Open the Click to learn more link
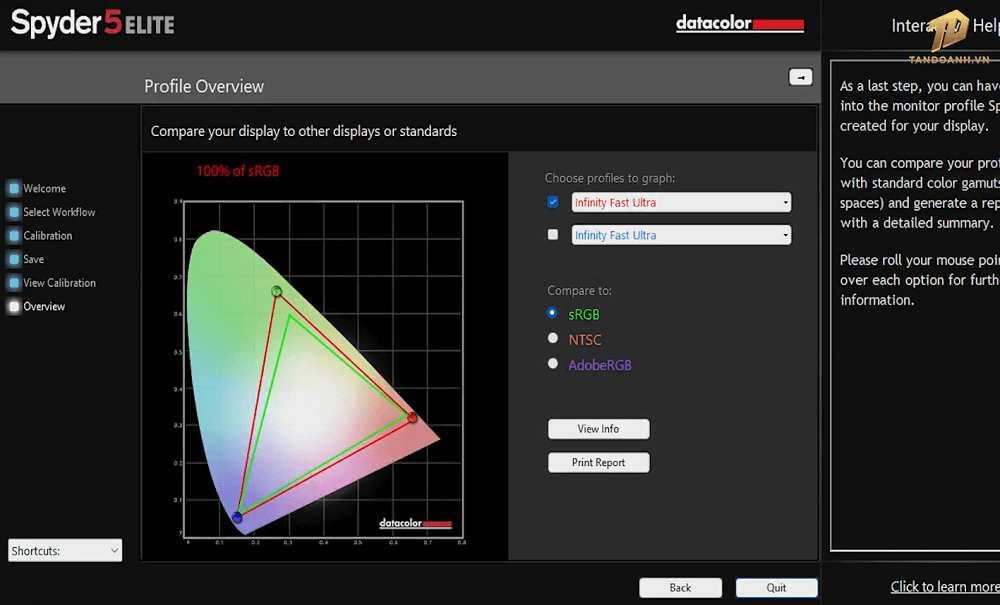 pyautogui.click(x=945, y=587)
